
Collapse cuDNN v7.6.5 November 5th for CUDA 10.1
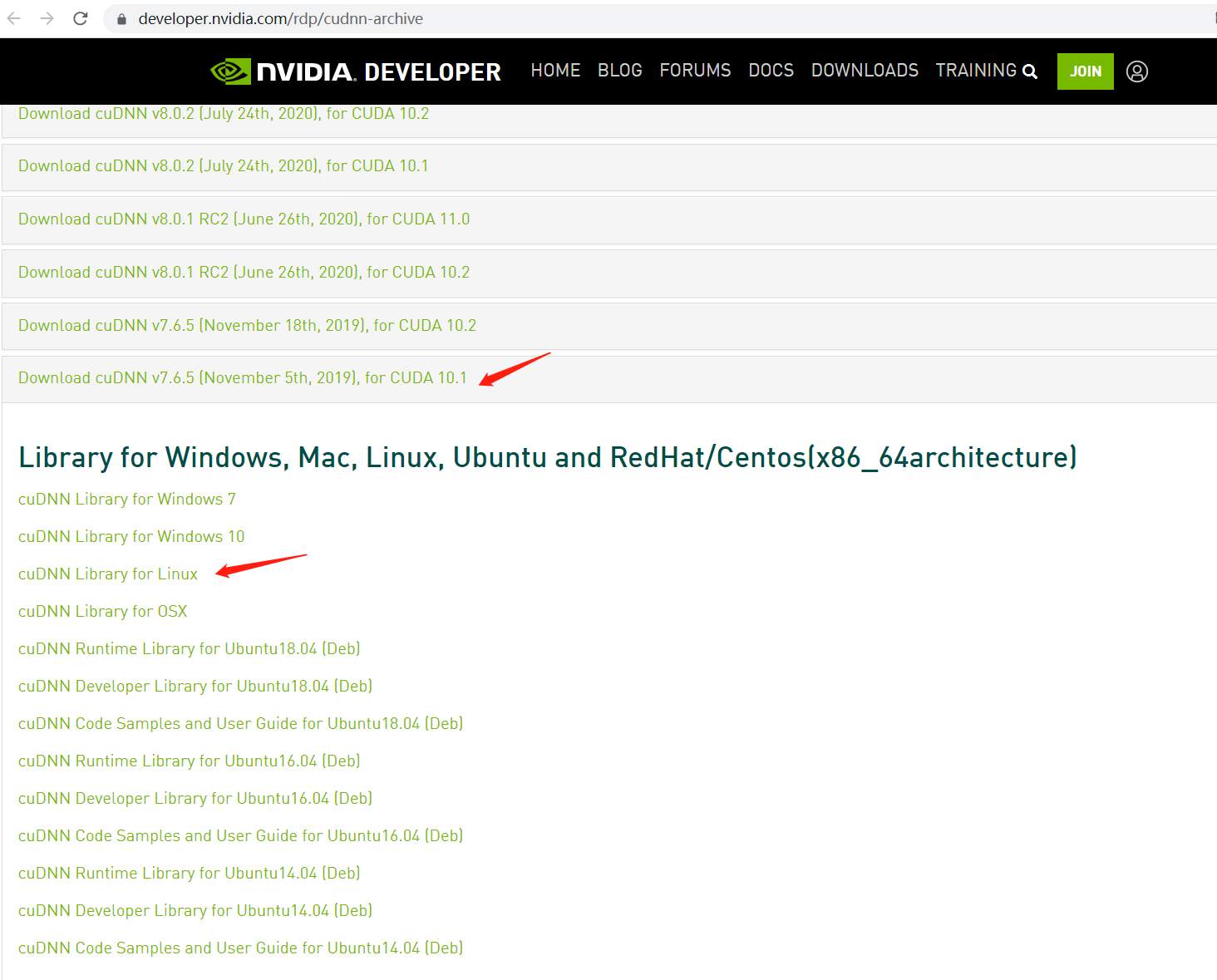coord(243,378)
